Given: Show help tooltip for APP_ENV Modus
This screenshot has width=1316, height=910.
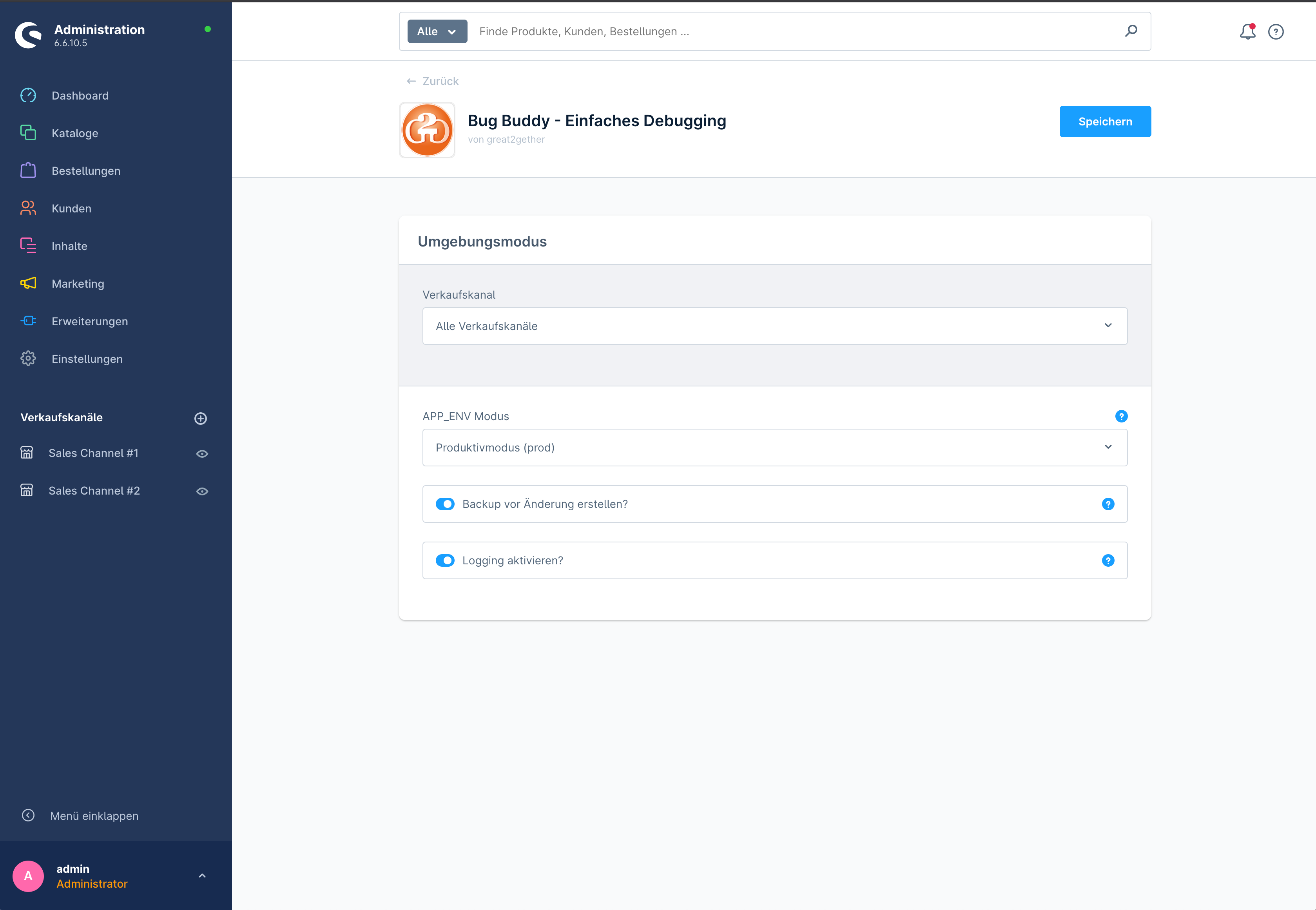Looking at the screenshot, I should (x=1121, y=416).
